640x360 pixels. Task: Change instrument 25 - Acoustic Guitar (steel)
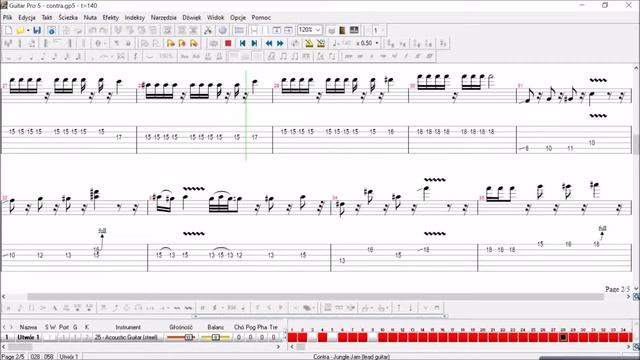[x=127, y=338]
